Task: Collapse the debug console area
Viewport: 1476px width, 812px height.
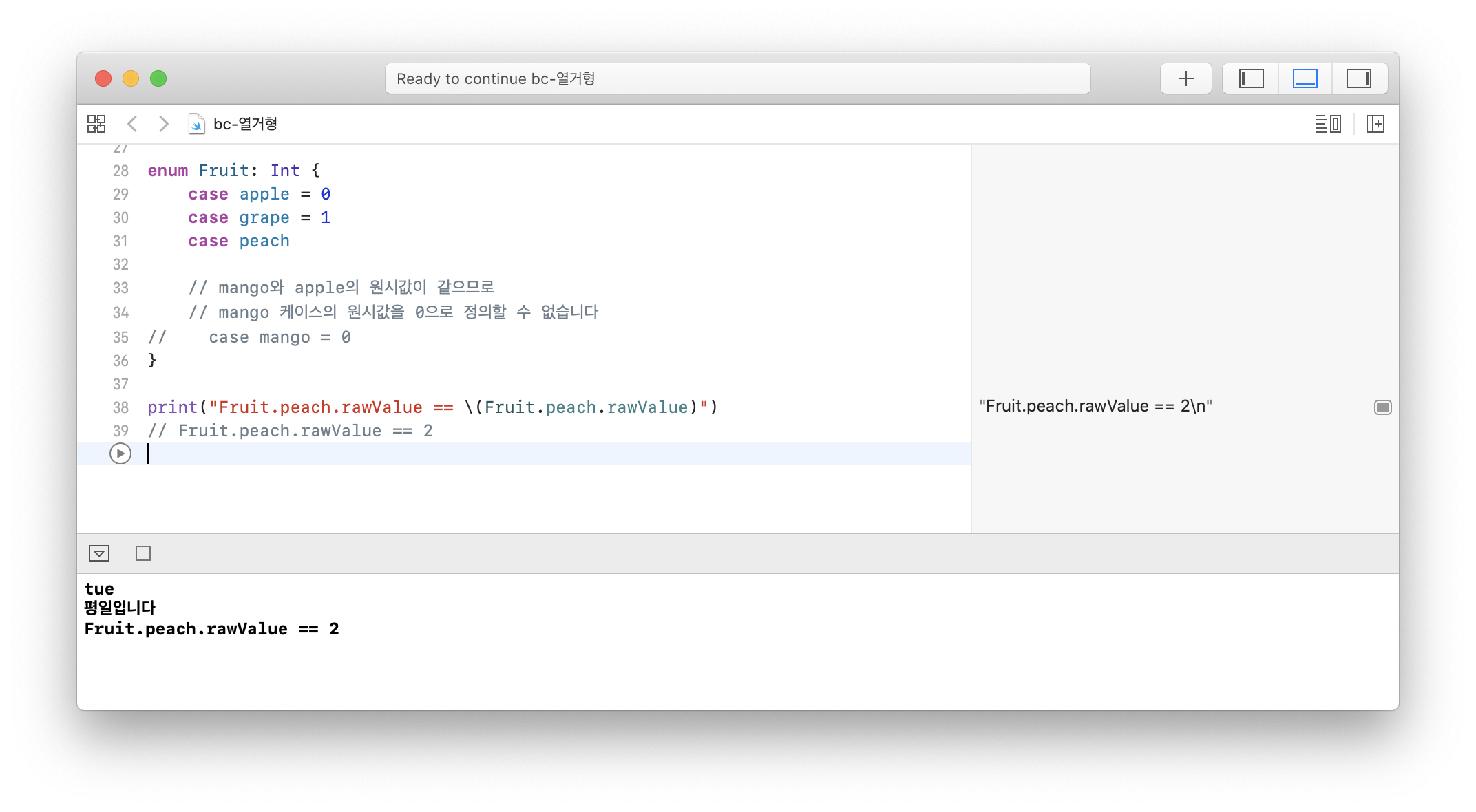Action: pos(99,553)
